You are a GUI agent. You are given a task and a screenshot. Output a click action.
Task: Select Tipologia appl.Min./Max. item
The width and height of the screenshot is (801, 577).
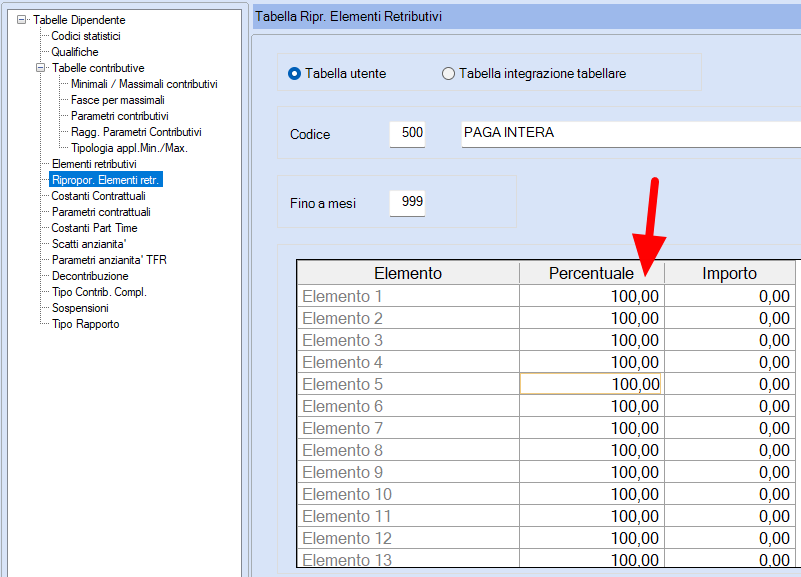129,148
